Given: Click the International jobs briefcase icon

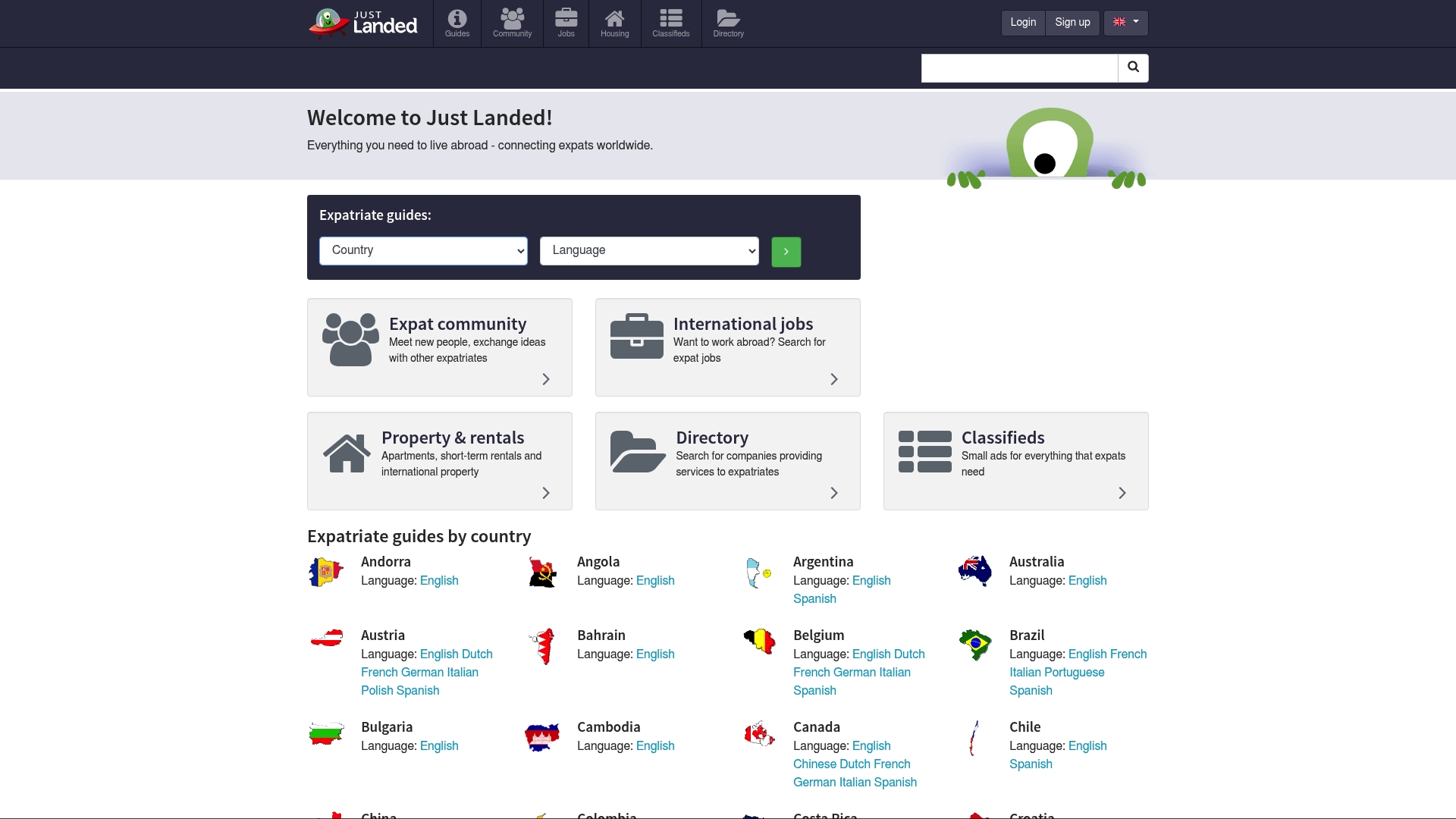Looking at the screenshot, I should [x=637, y=336].
